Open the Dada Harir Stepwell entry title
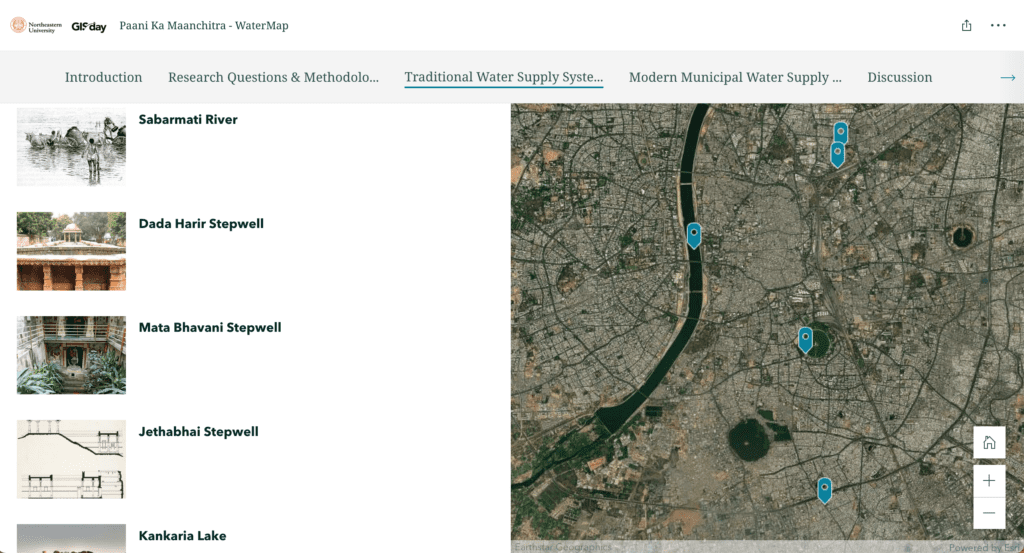 tap(201, 223)
